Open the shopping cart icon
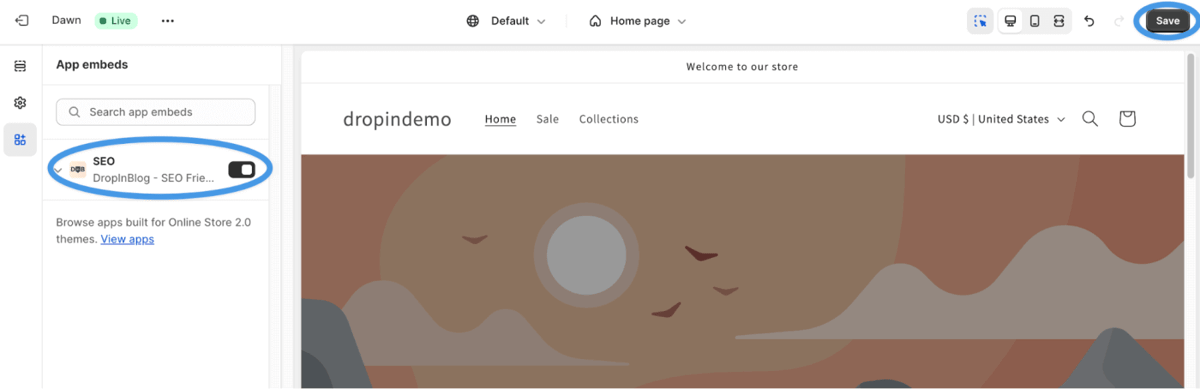The width and height of the screenshot is (1200, 389). coord(1127,119)
